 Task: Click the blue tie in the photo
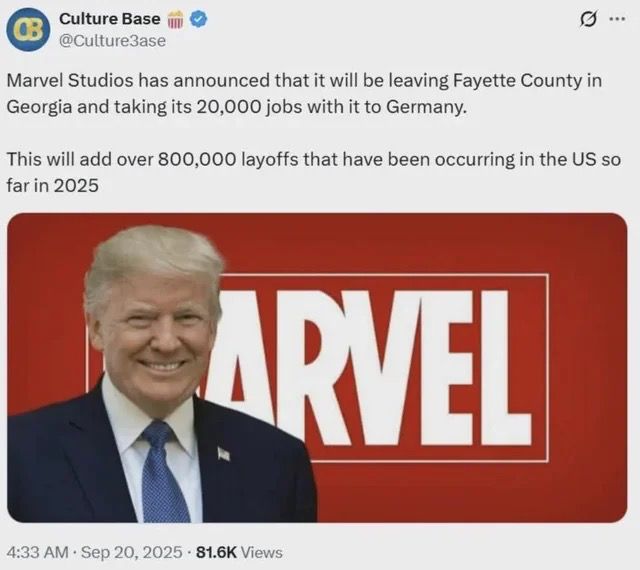tap(164, 472)
